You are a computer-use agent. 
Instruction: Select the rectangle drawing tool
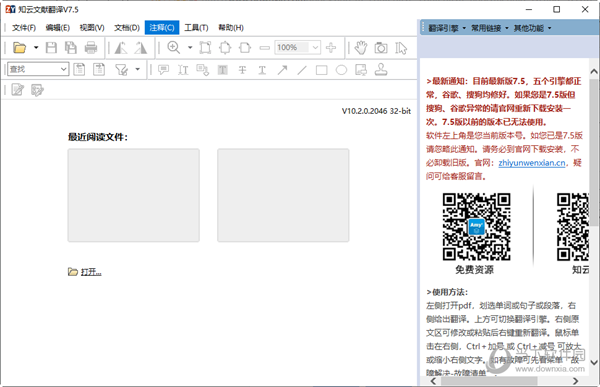click(321, 70)
